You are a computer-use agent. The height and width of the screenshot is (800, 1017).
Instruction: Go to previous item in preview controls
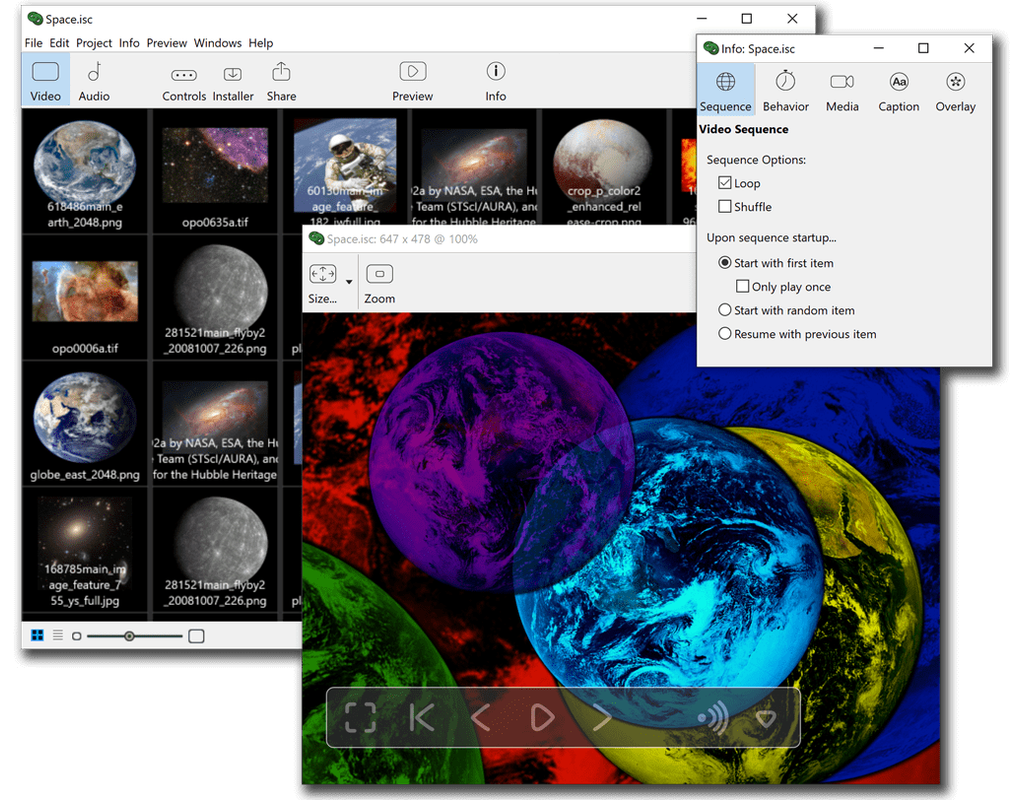pos(481,717)
